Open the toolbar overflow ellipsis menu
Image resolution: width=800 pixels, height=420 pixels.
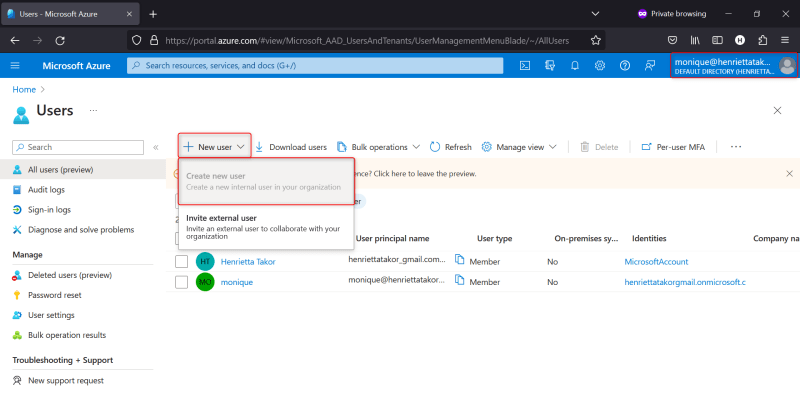[x=736, y=147]
